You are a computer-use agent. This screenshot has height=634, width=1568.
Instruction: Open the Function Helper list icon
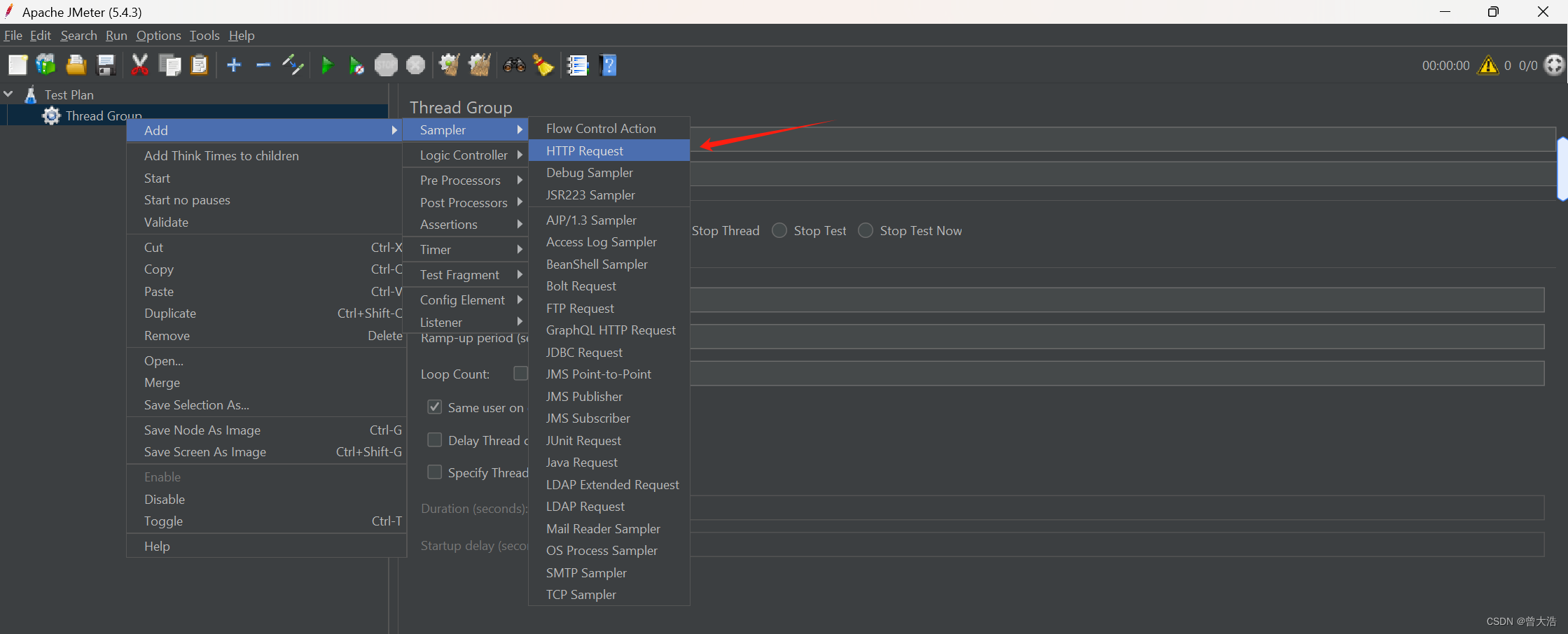click(578, 65)
